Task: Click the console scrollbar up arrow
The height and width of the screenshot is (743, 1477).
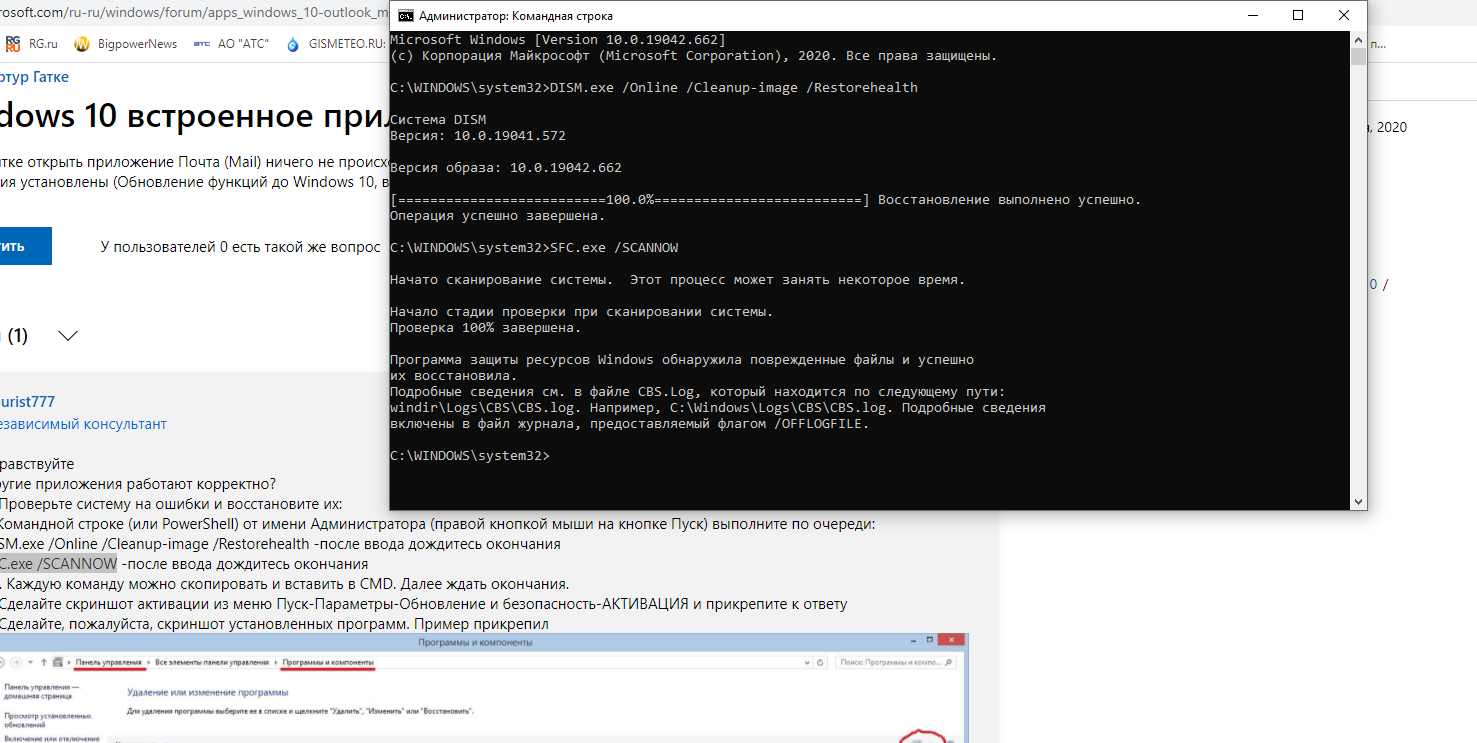Action: [x=1358, y=39]
